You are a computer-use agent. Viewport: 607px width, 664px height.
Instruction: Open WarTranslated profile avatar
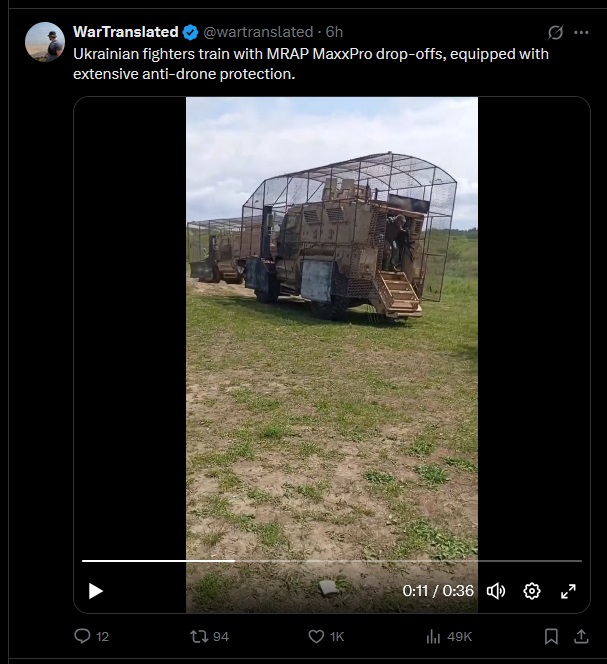tap(45, 42)
